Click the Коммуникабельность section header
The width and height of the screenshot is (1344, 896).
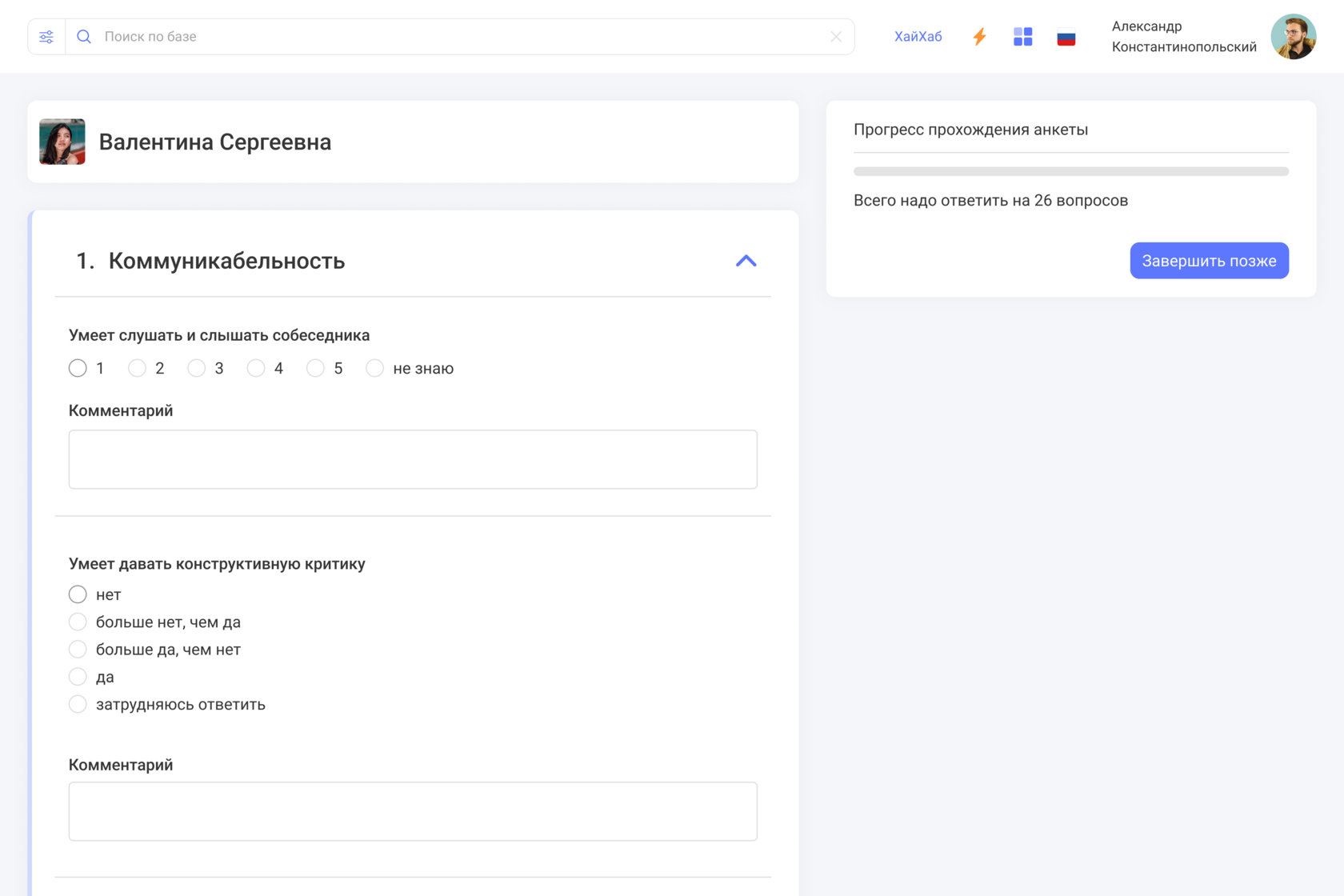(x=226, y=261)
